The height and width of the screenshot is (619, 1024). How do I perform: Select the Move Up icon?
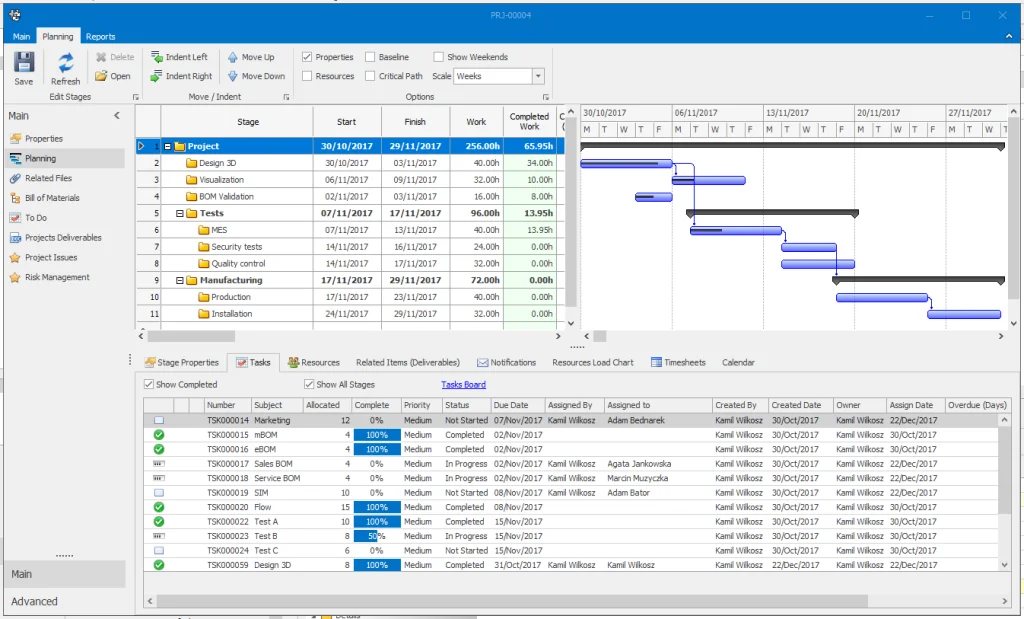click(x=252, y=57)
